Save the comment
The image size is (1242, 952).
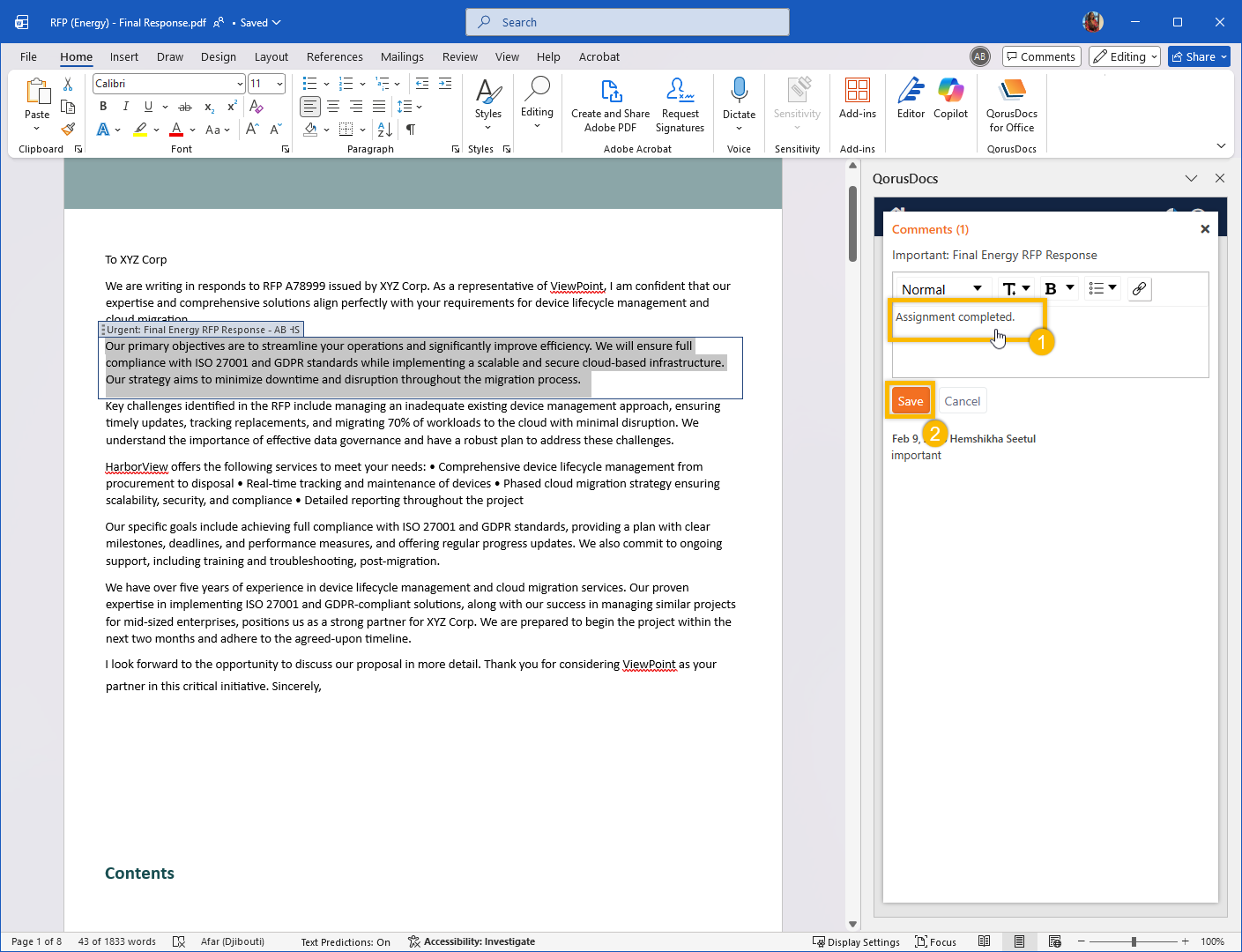[910, 401]
